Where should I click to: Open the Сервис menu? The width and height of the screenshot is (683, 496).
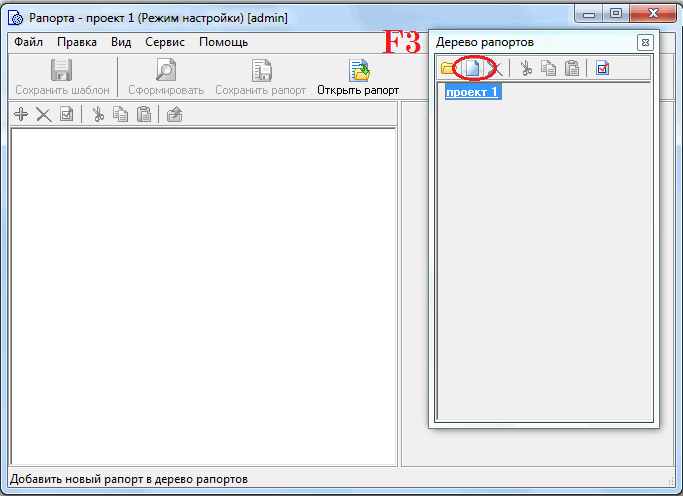[165, 42]
